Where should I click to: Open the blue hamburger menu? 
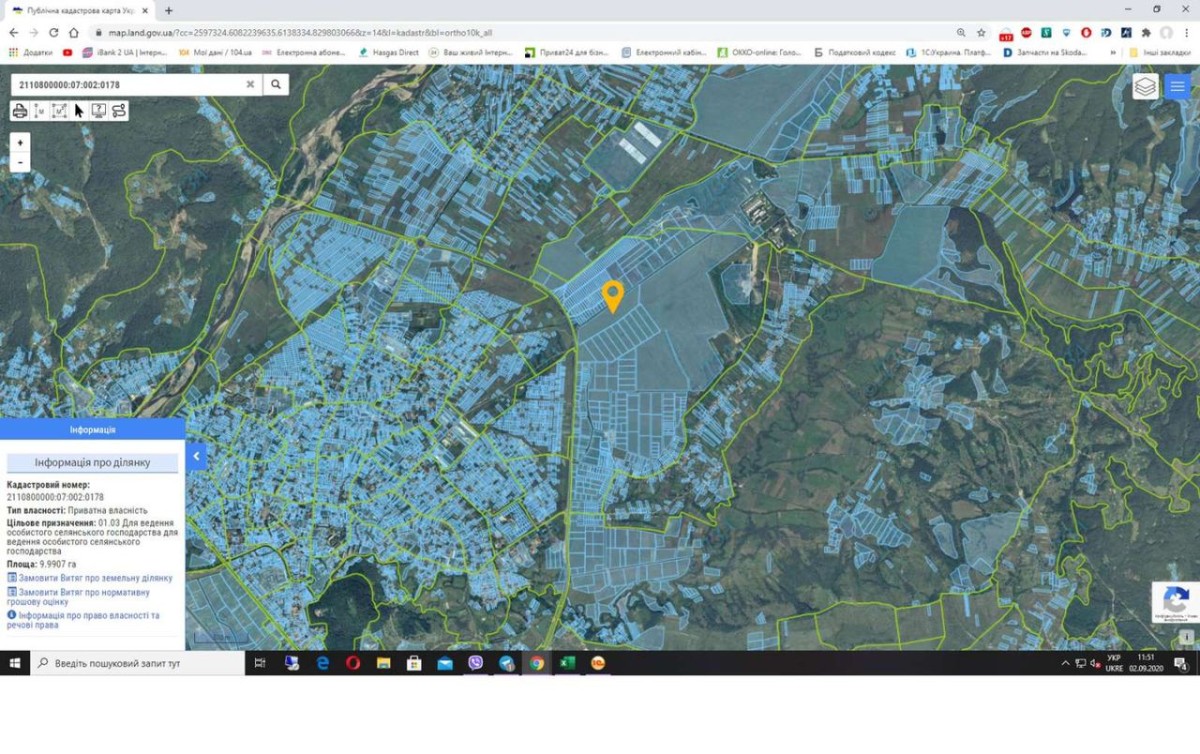[1177, 87]
